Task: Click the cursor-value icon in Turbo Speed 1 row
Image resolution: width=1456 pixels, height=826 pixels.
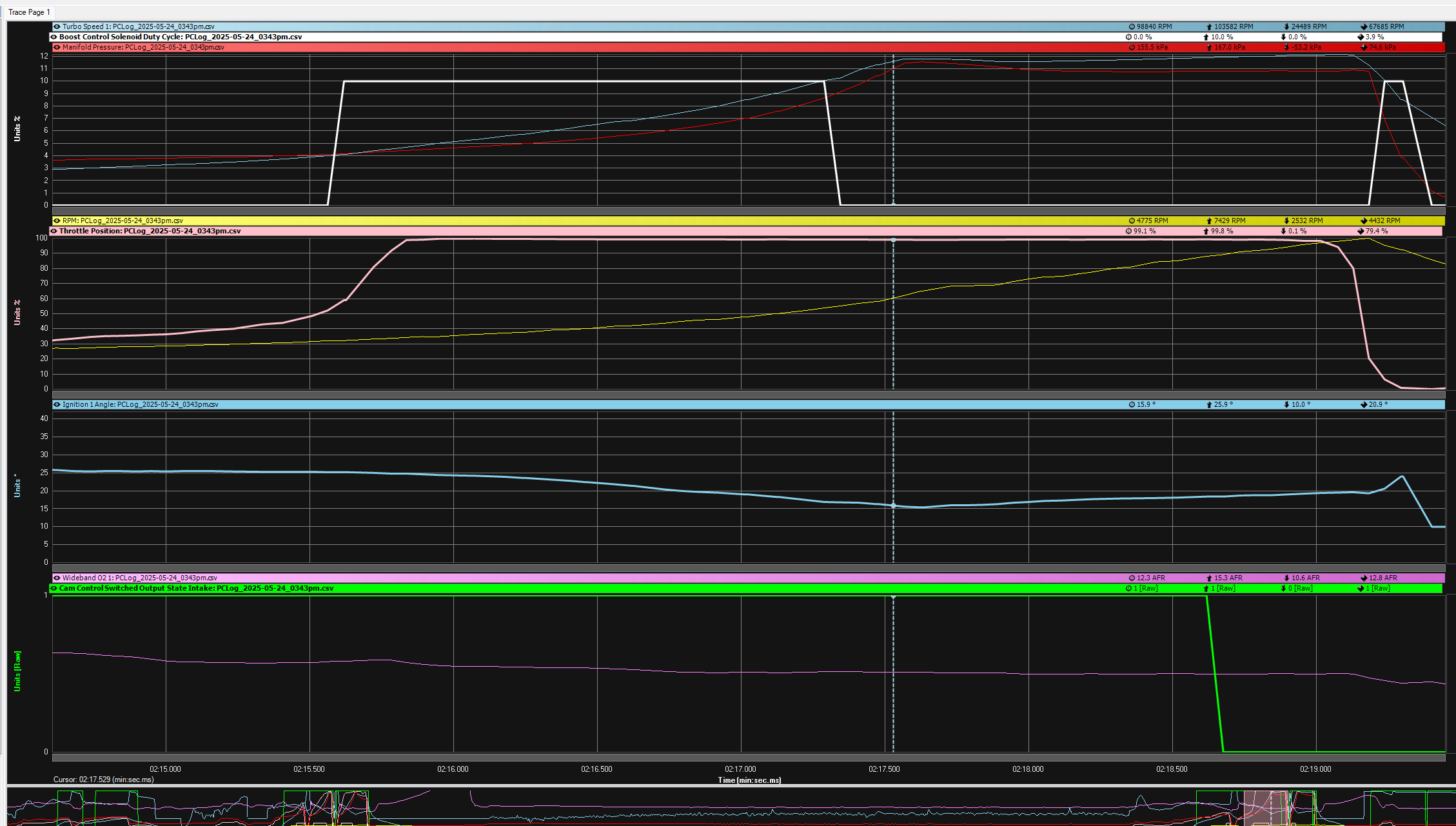Action: point(1132,26)
